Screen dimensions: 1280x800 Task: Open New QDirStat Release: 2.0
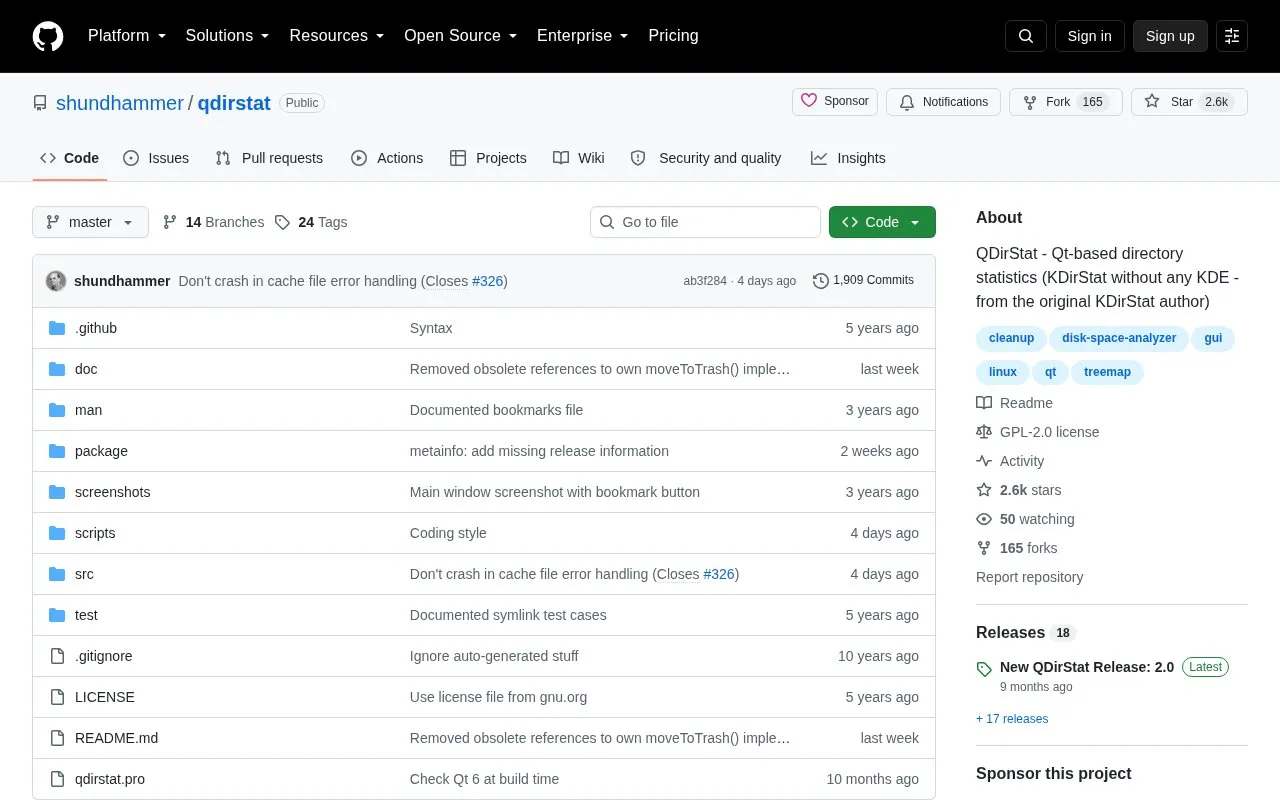pyautogui.click(x=1087, y=667)
